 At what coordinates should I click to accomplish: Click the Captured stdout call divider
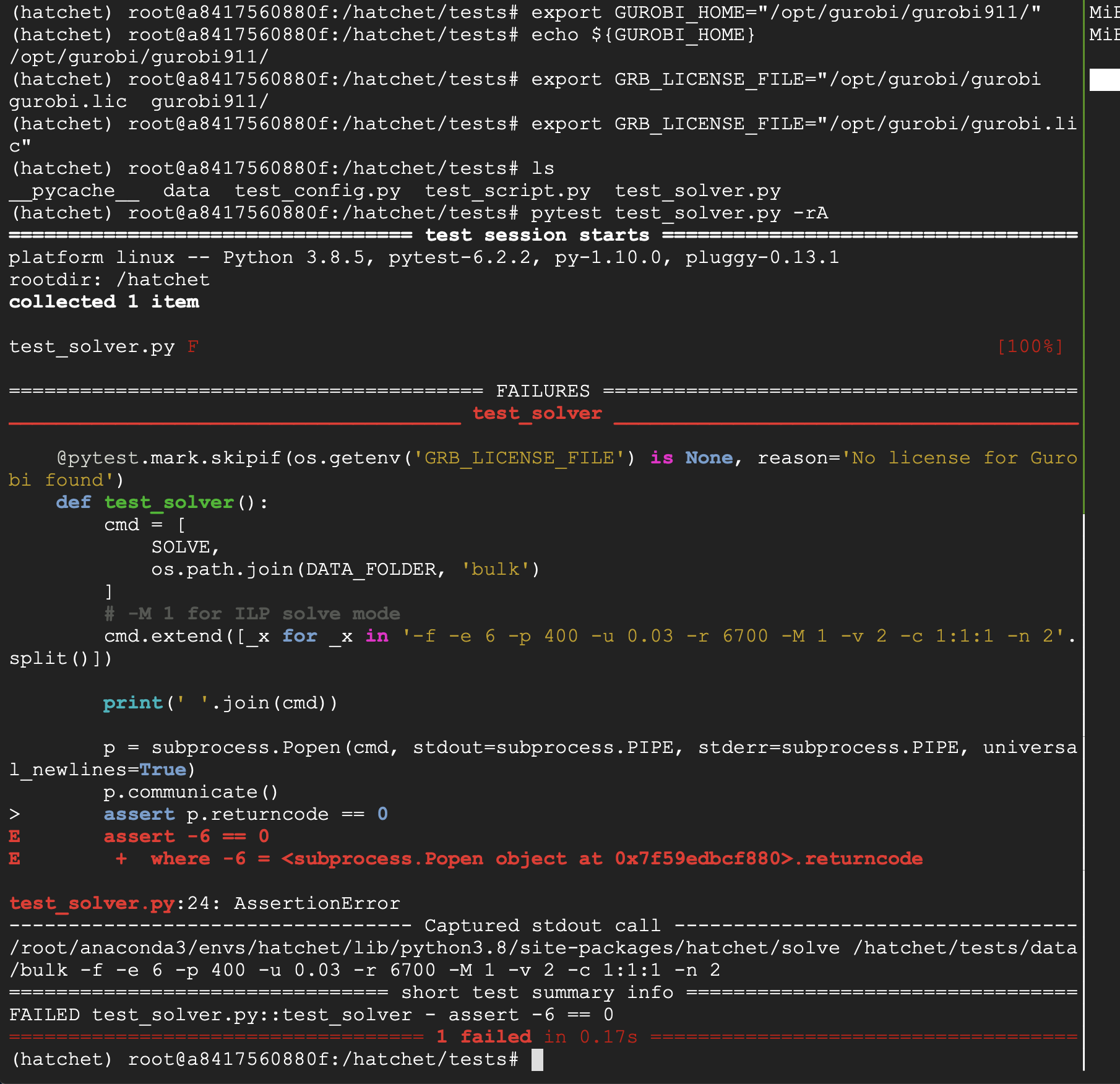pos(541,925)
